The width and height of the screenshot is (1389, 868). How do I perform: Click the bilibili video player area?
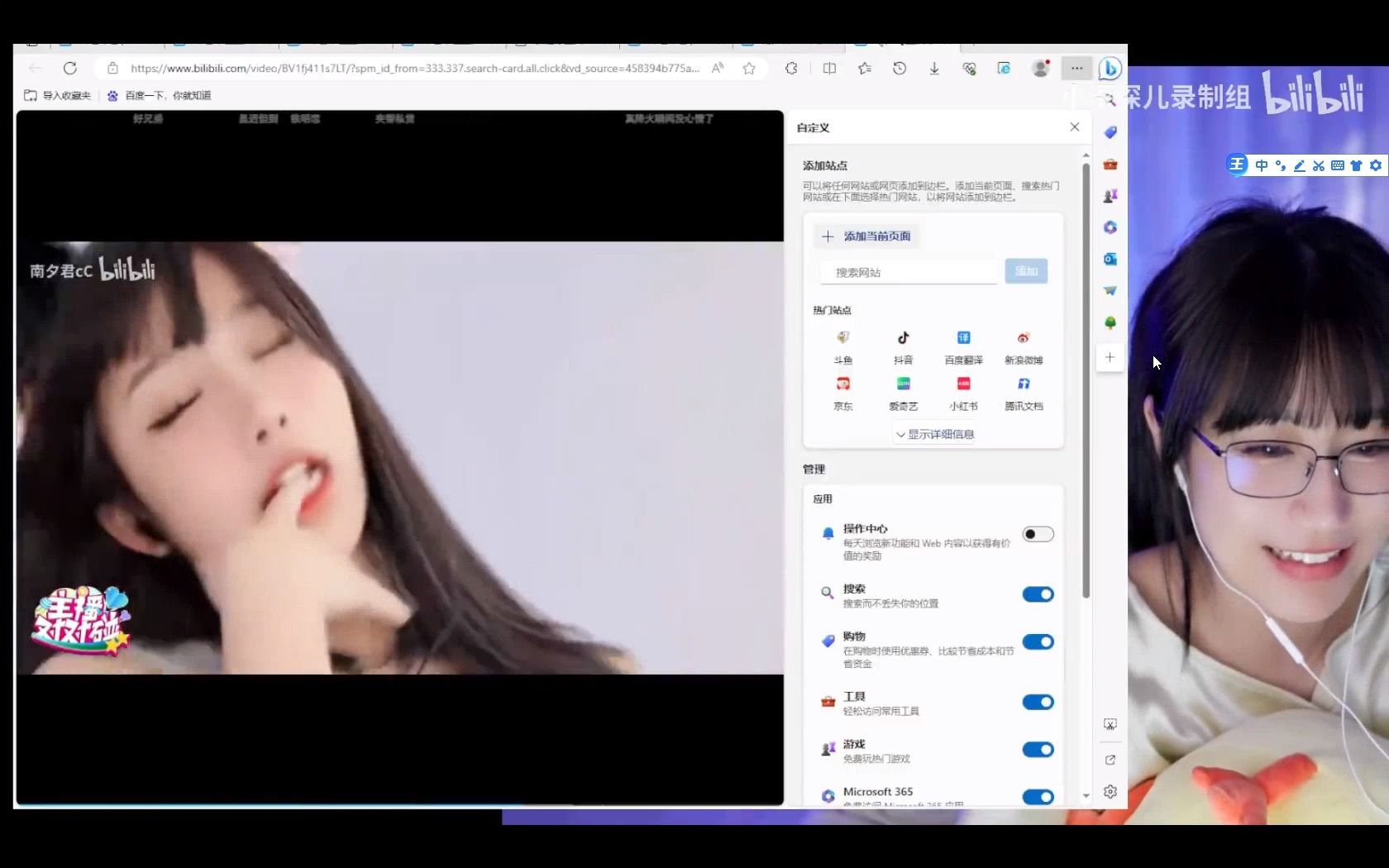point(400,457)
